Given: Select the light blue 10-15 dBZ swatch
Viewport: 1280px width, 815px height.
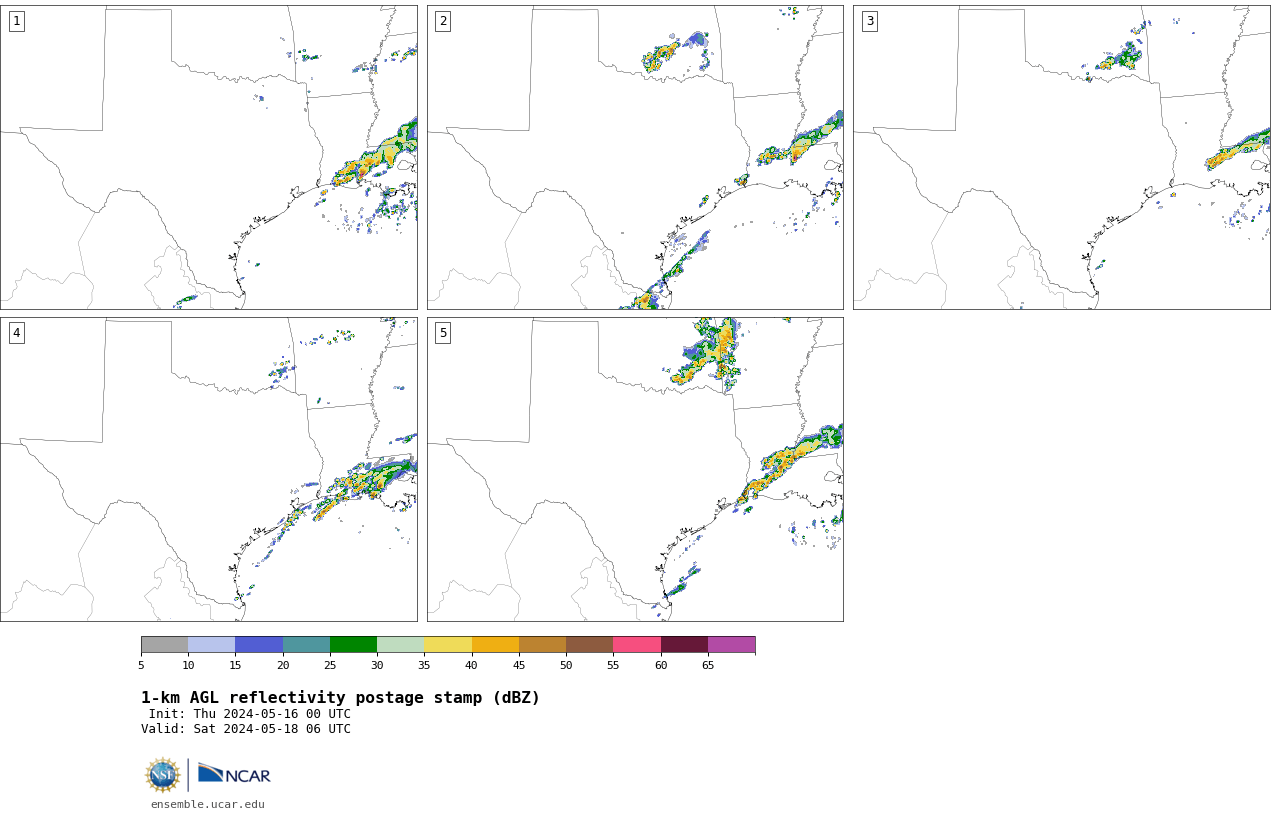Looking at the screenshot, I should pos(212,645).
